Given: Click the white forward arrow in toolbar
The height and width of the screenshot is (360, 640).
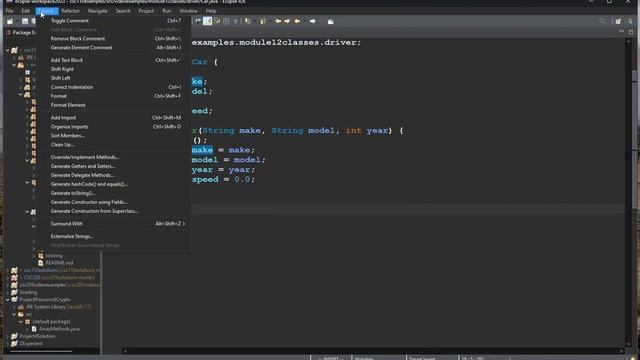Looking at the screenshot, I should 312,21.
